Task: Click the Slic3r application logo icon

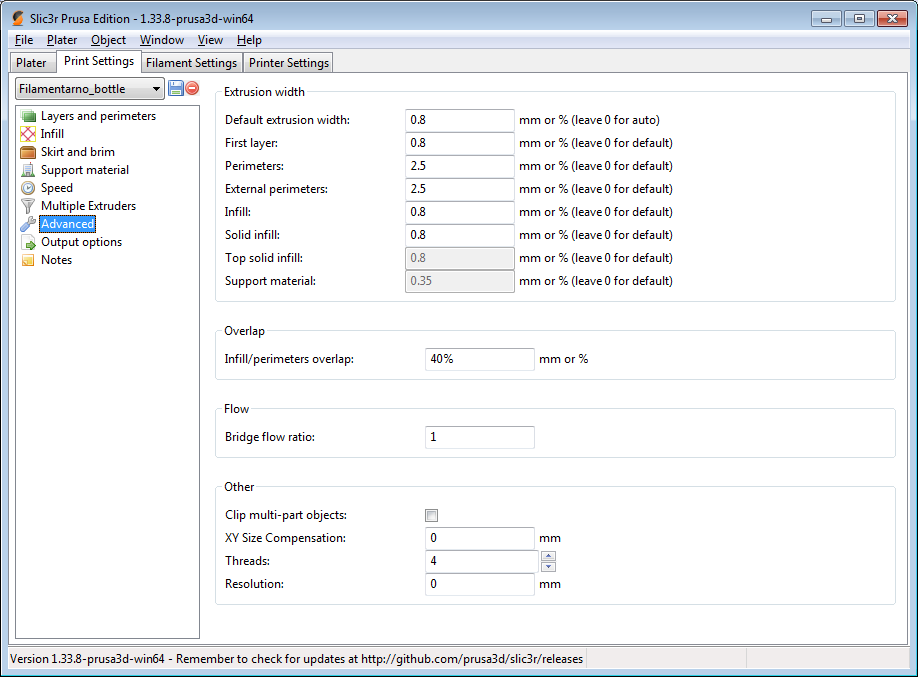Action: [x=18, y=18]
